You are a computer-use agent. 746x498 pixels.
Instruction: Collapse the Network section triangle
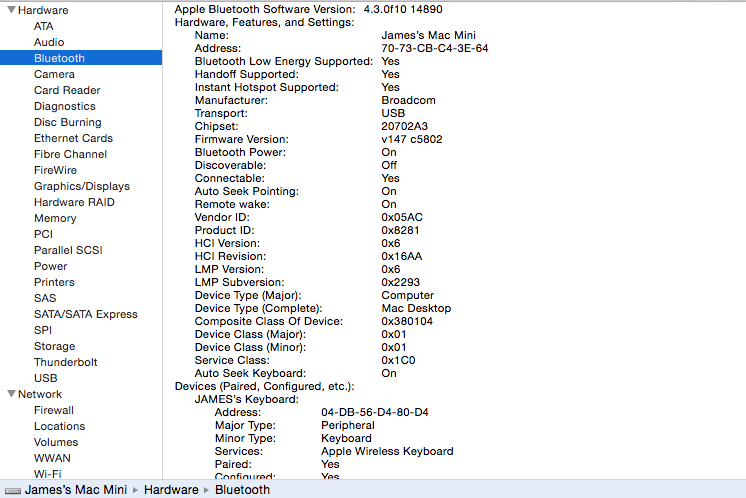pyautogui.click(x=11, y=394)
